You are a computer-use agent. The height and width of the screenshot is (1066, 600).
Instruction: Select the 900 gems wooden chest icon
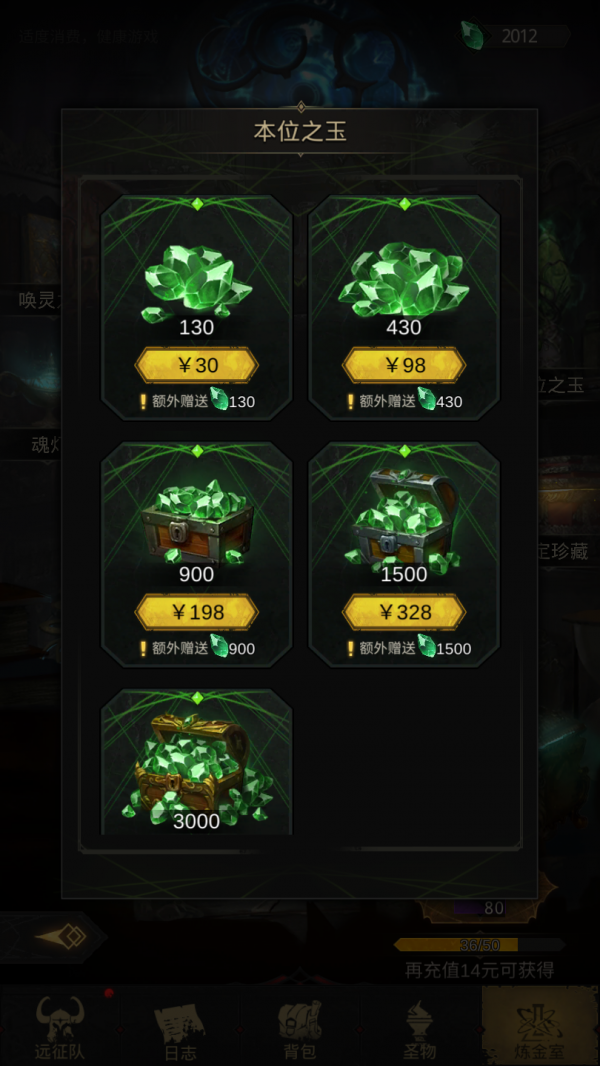(196, 520)
